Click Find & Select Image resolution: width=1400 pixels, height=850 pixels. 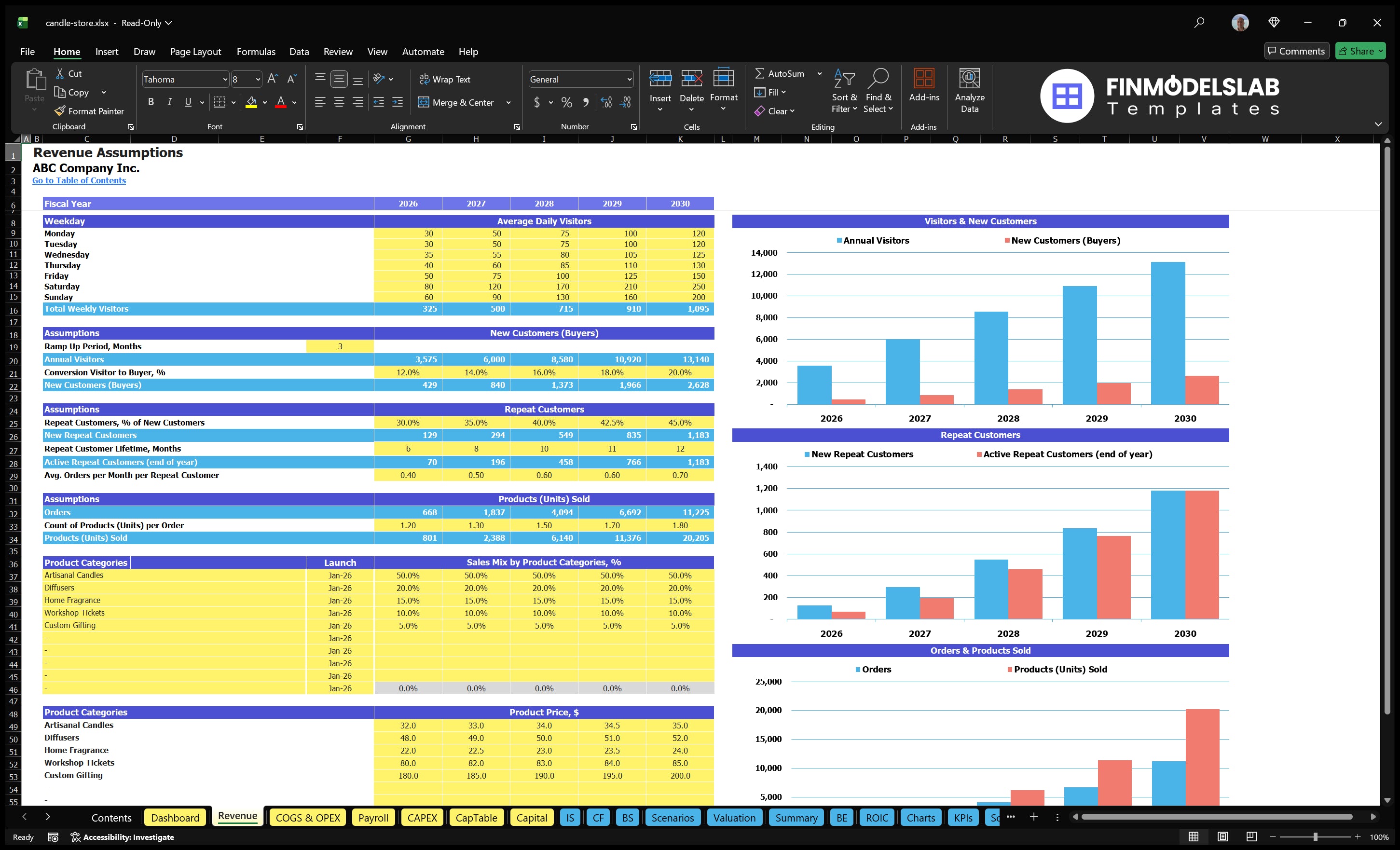tap(878, 90)
